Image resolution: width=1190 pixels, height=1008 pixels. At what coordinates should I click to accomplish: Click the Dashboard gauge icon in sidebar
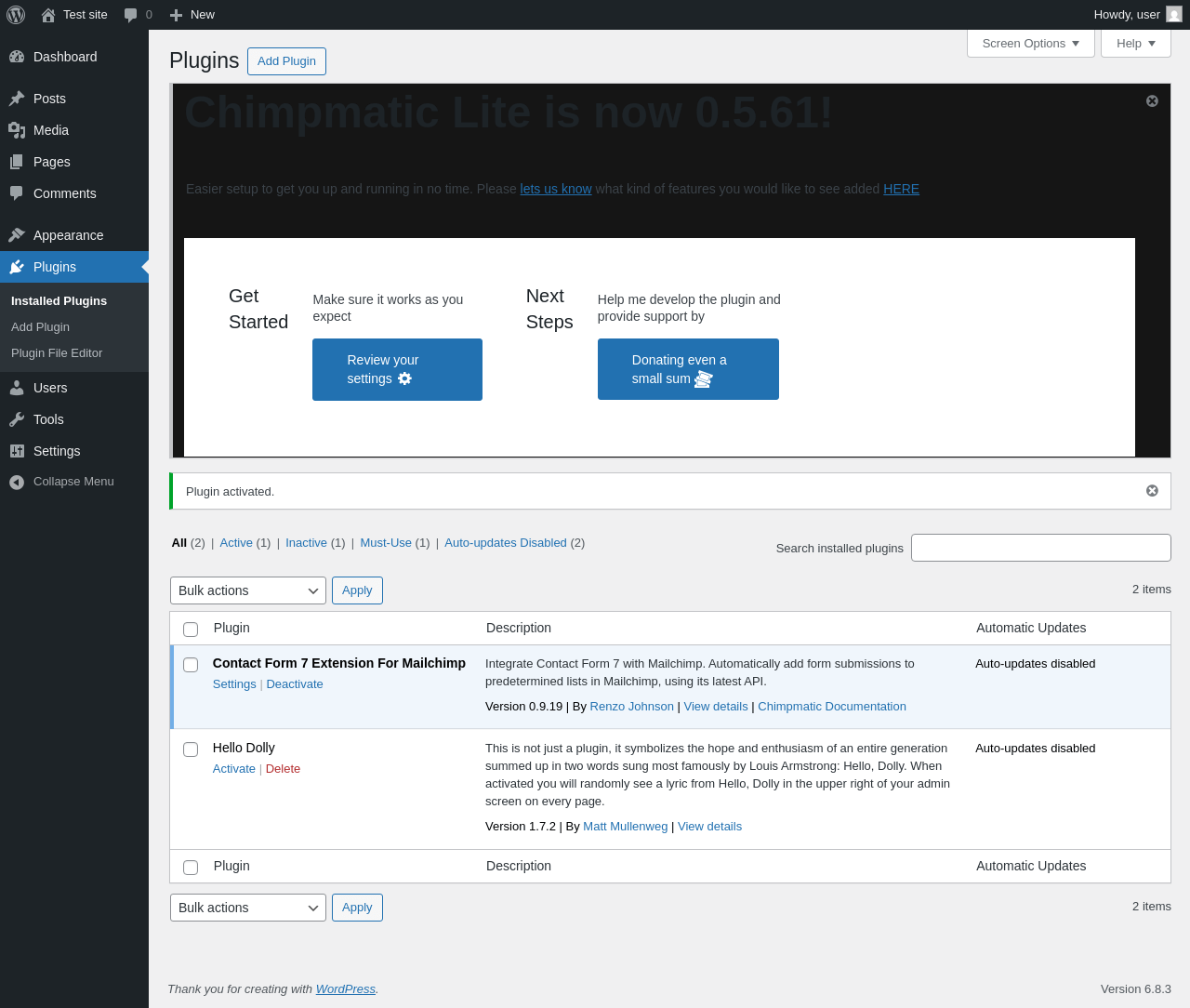pyautogui.click(x=17, y=57)
